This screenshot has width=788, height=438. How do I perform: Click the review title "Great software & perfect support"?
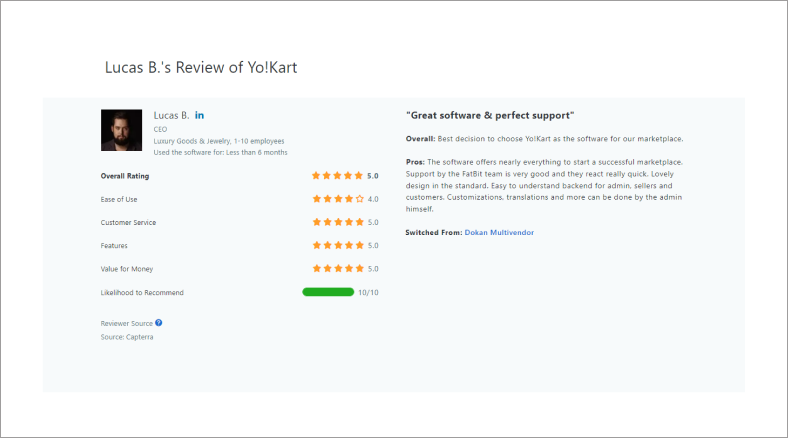tap(490, 116)
